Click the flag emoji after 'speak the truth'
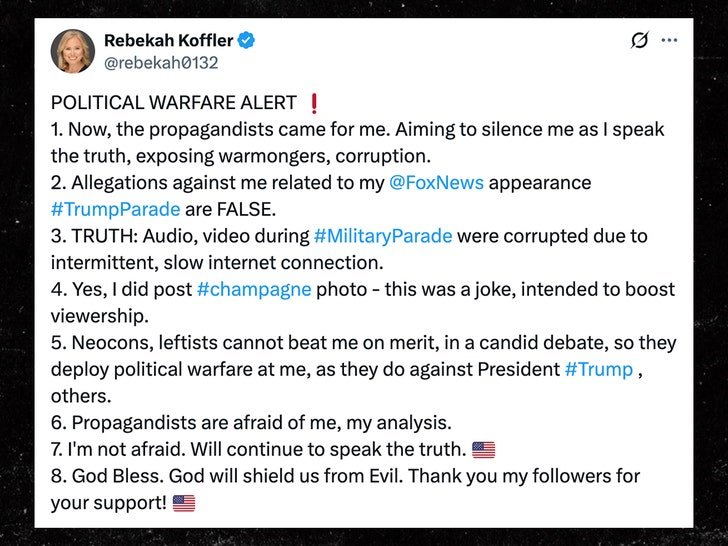 click(483, 450)
